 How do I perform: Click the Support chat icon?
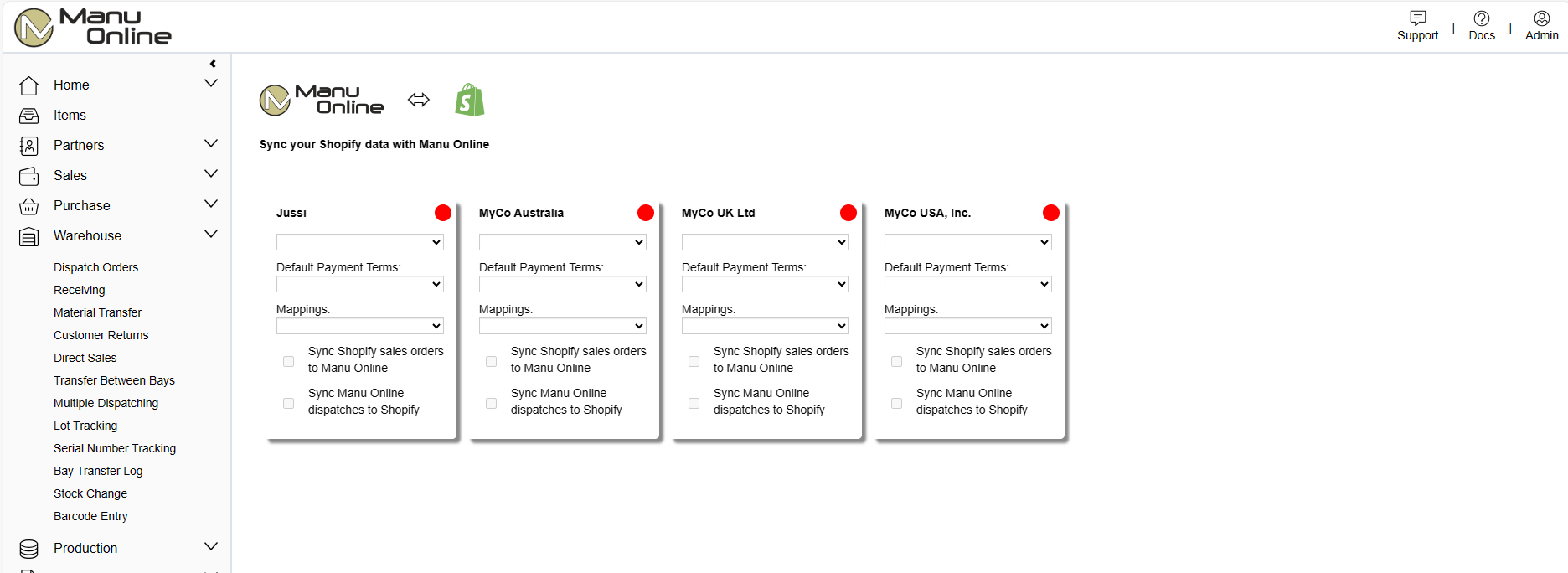pyautogui.click(x=1417, y=18)
